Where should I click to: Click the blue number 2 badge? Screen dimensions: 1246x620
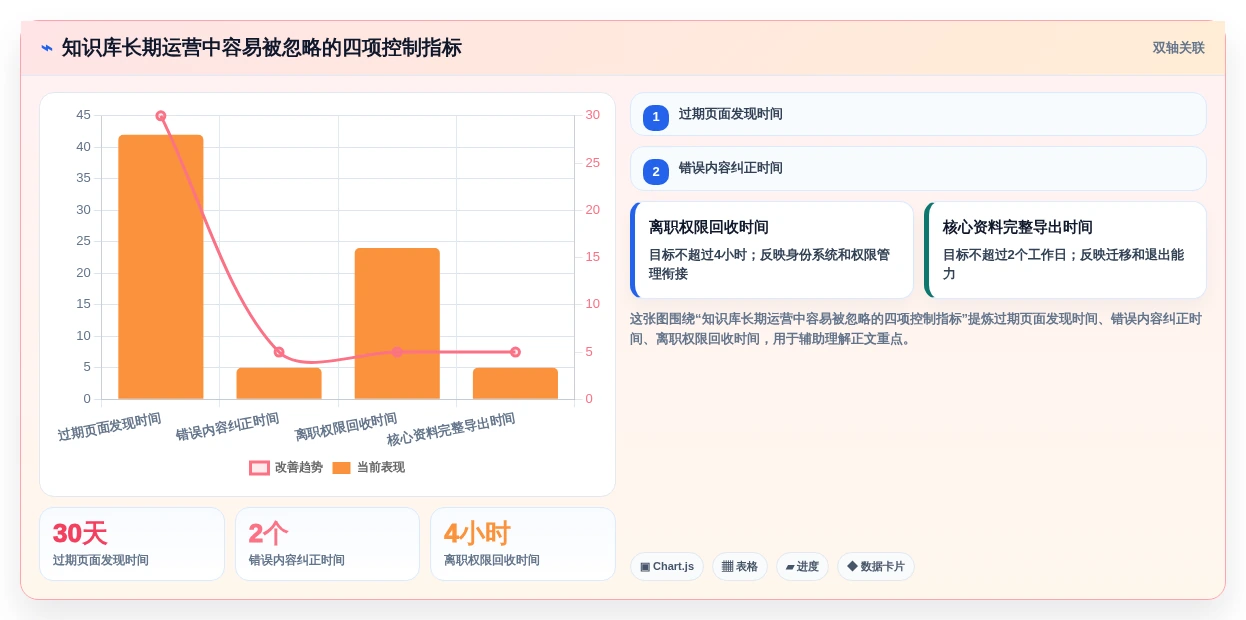(656, 172)
